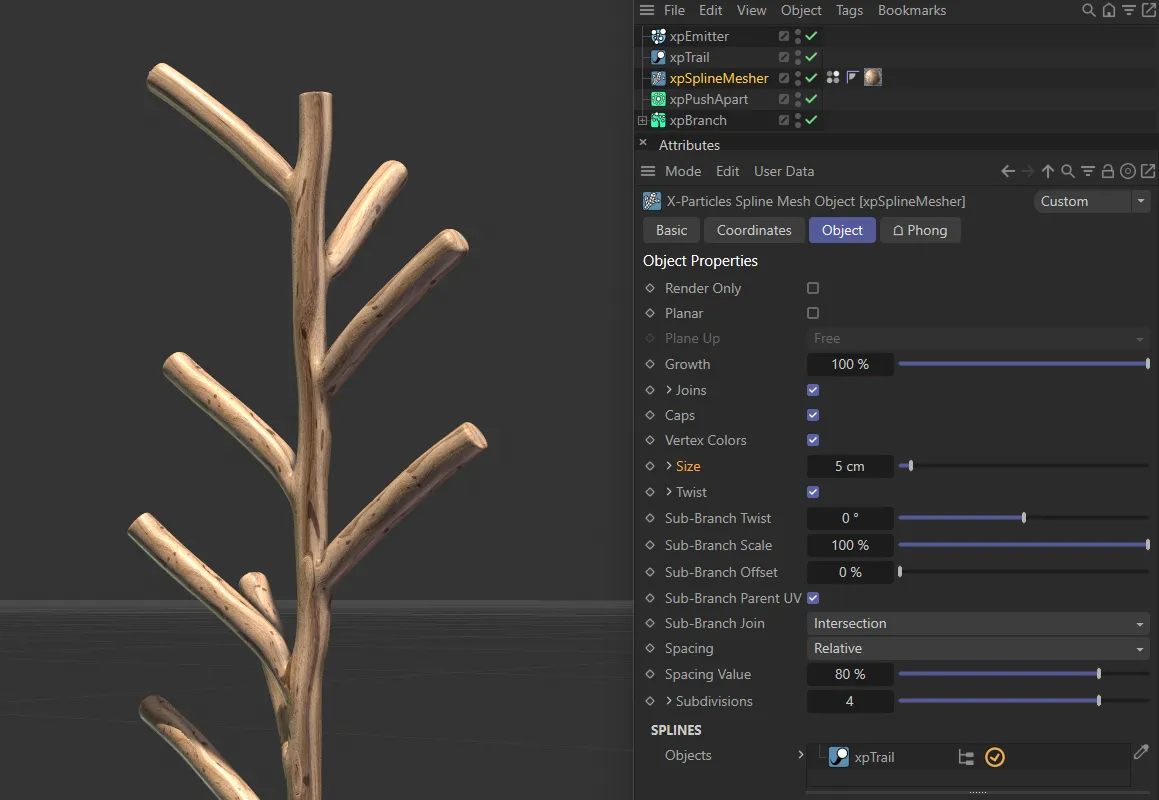1159x800 pixels.
Task: Open the User Data menu
Action: pyautogui.click(x=784, y=171)
